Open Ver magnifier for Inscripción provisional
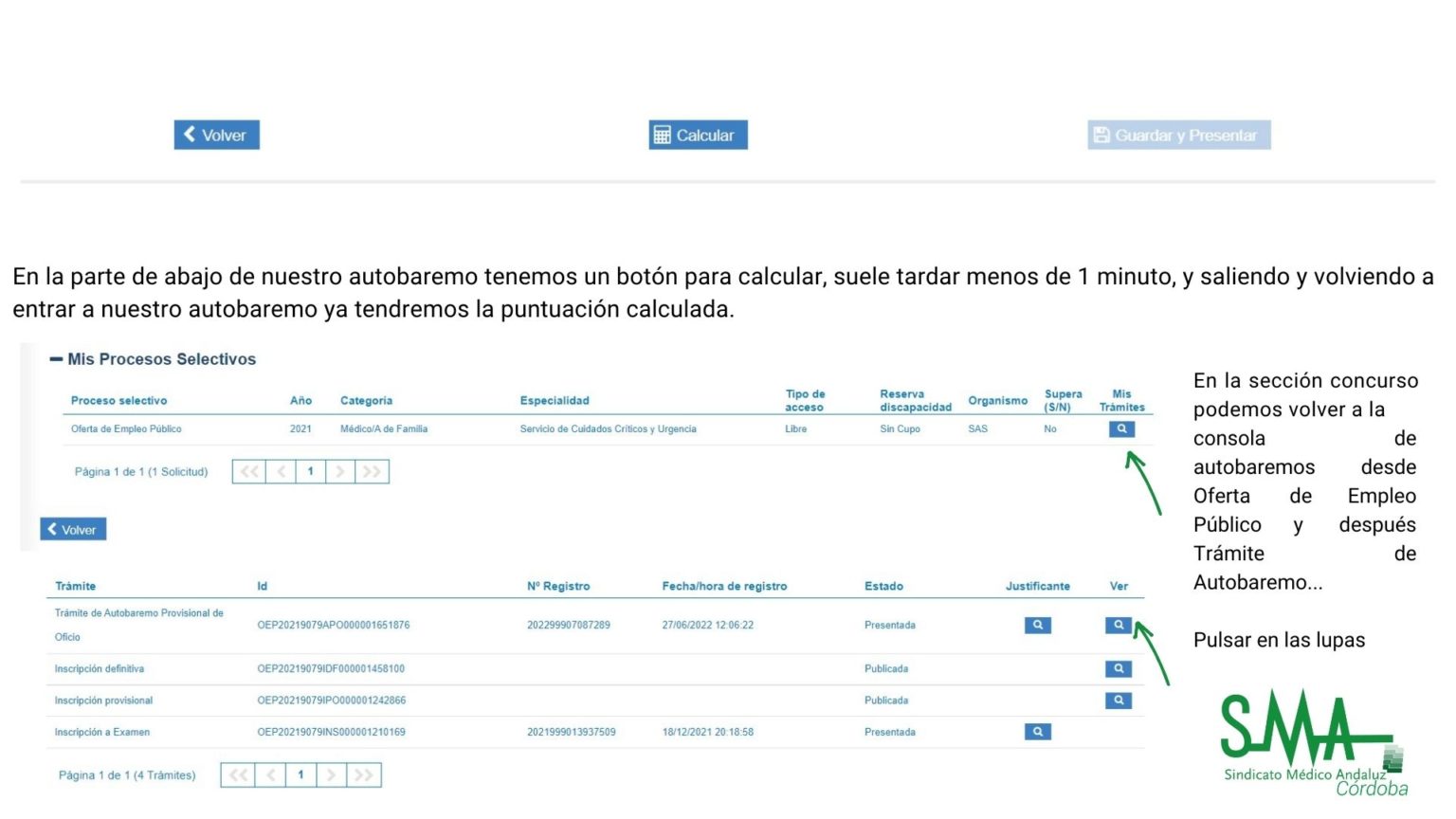The height and width of the screenshot is (819, 1456). [x=1118, y=700]
